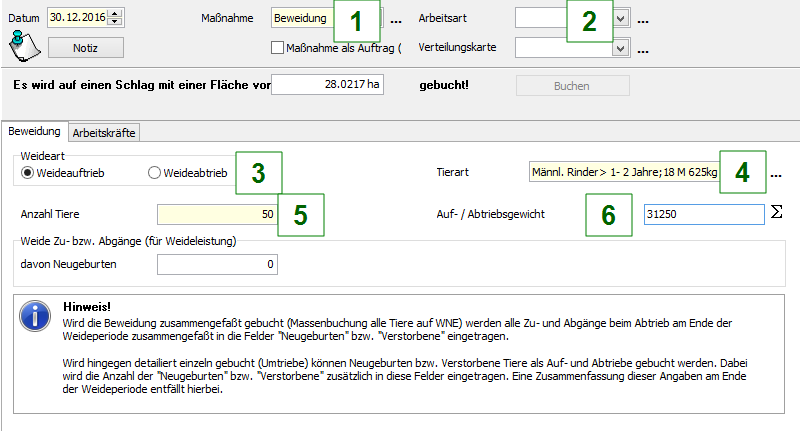This screenshot has width=800, height=431.
Task: Select the Weideauftrieb radio button
Action: (27, 173)
